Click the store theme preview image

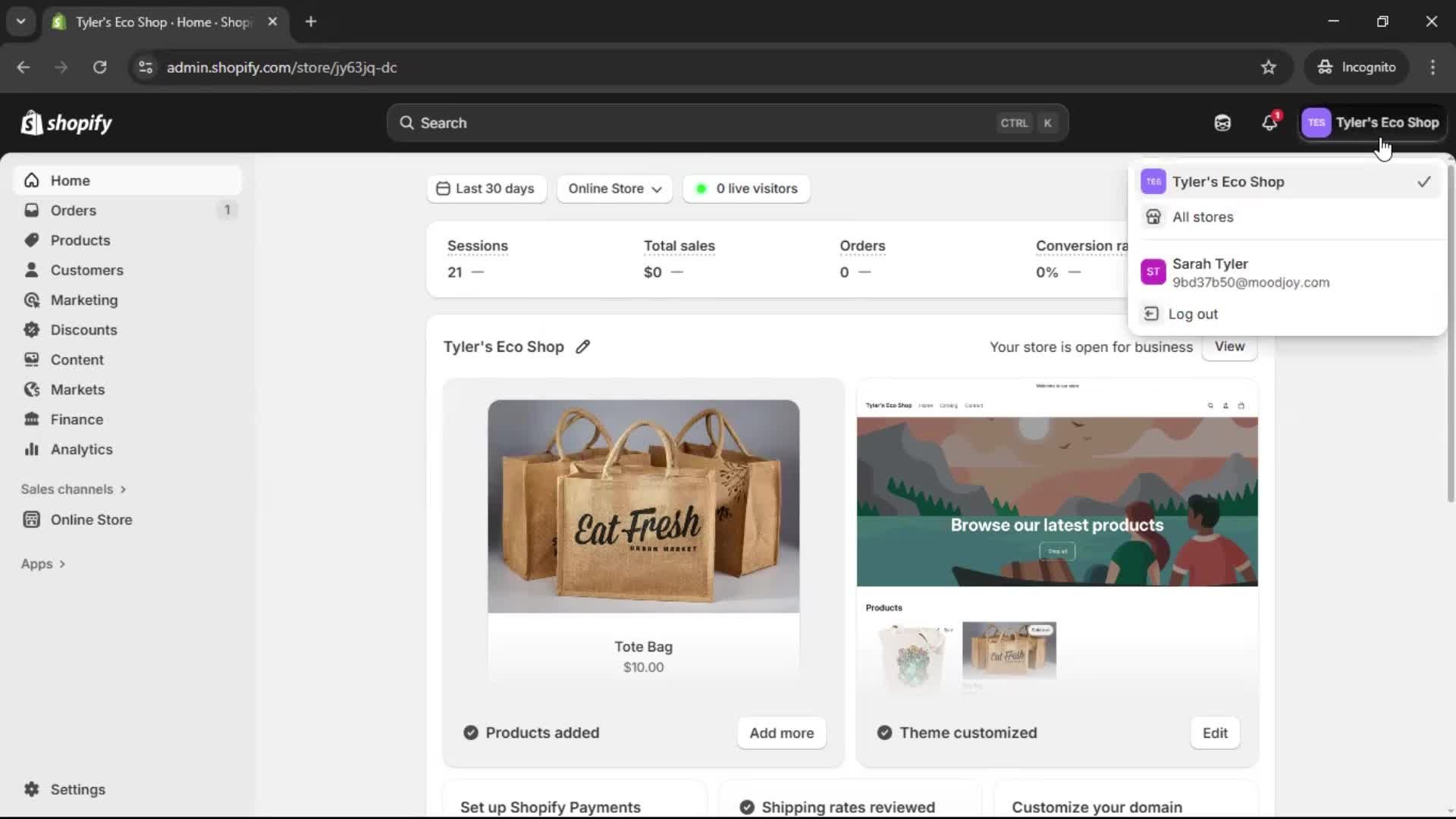pyautogui.click(x=1057, y=538)
